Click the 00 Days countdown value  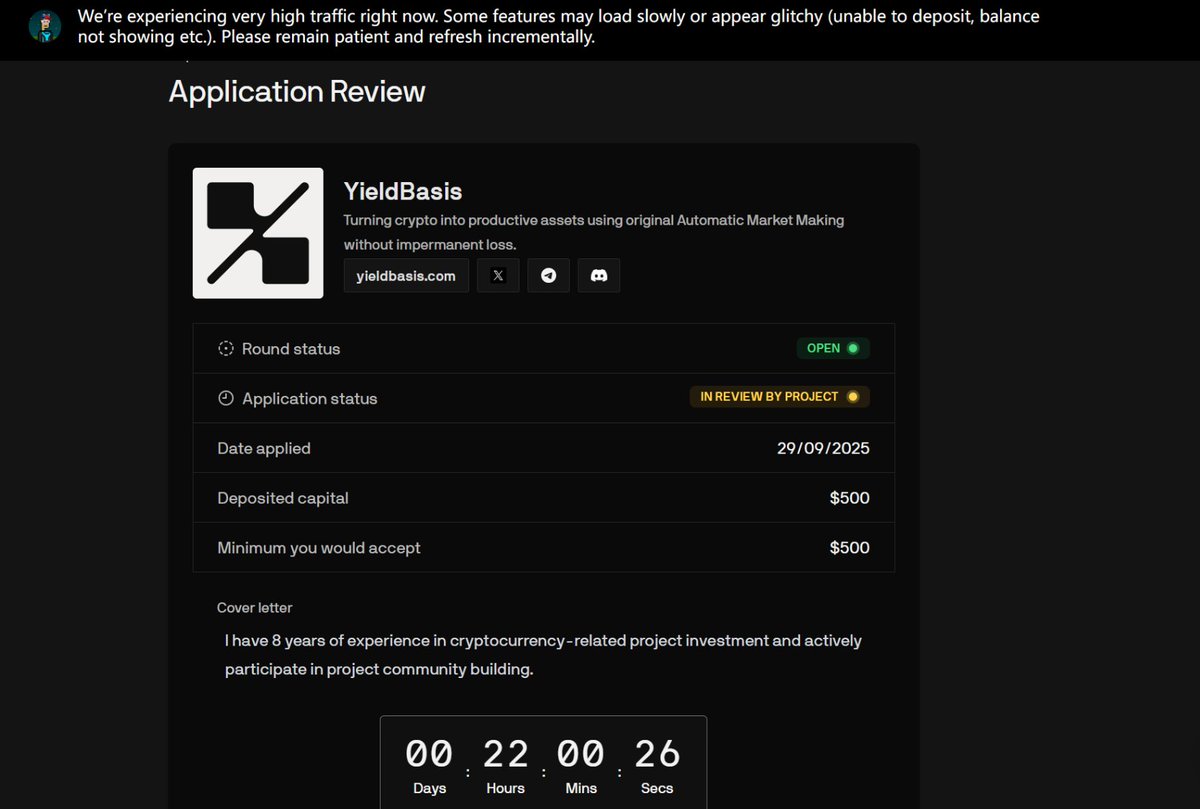click(x=430, y=753)
